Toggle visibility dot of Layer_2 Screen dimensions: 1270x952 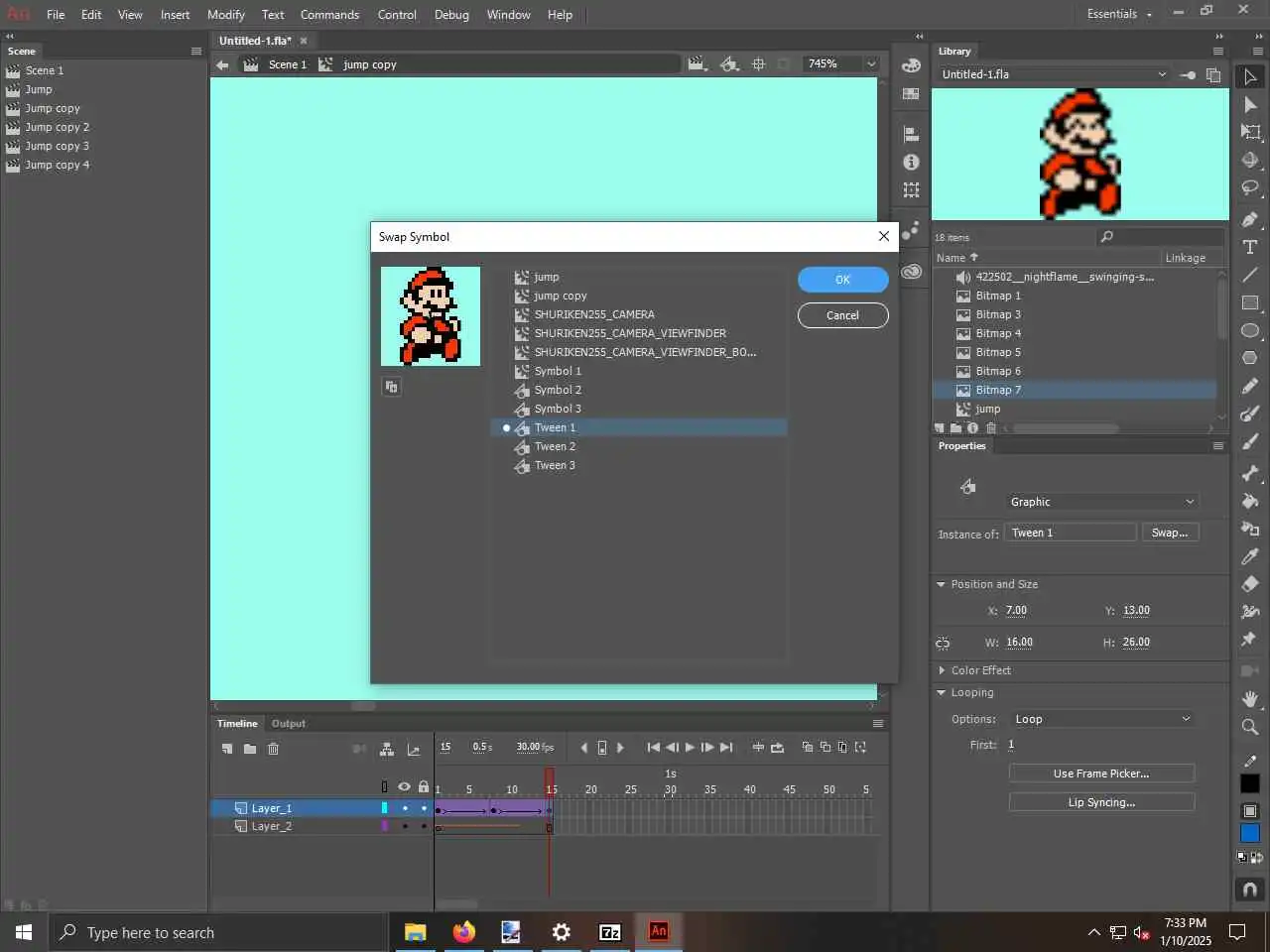[405, 826]
